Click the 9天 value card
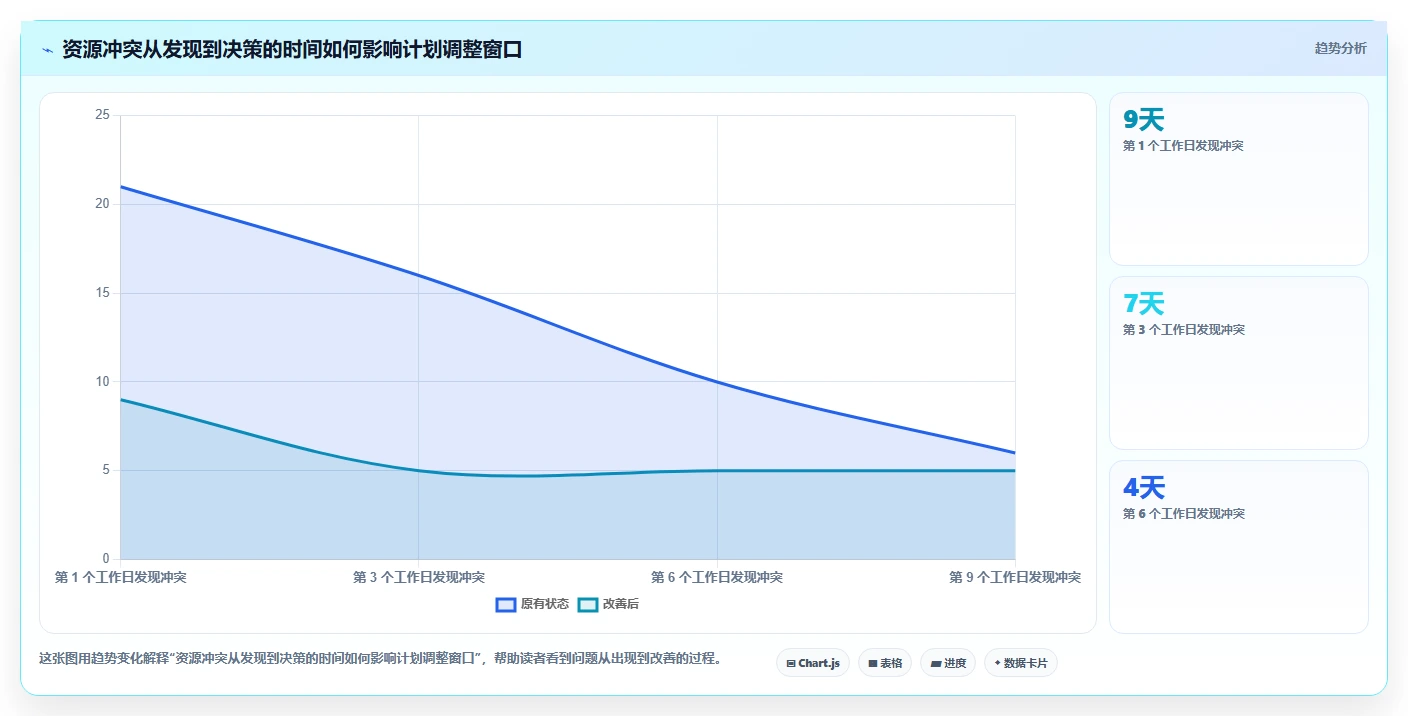Screen dimensions: 1408x716 pyautogui.click(x=1239, y=179)
